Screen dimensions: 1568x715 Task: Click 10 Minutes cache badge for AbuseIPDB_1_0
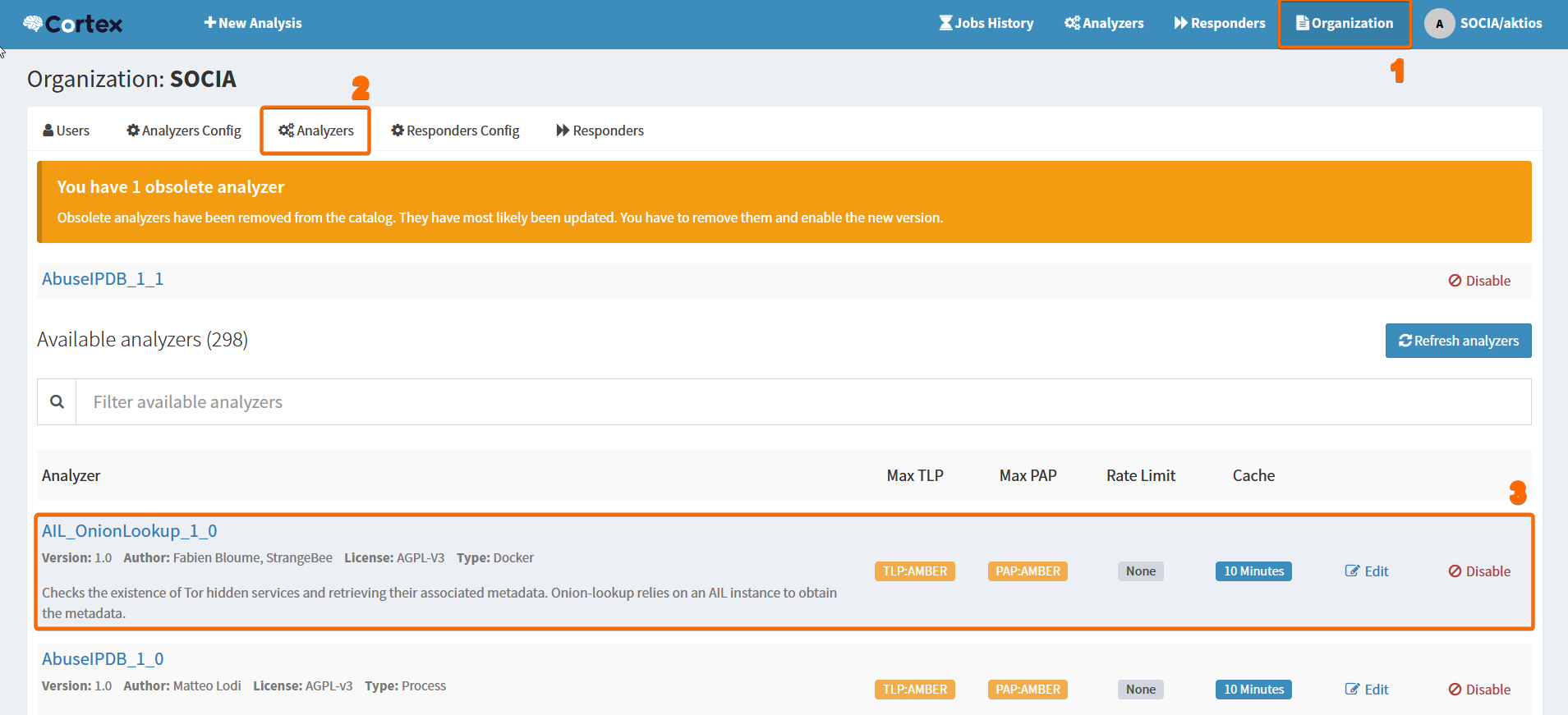pos(1253,690)
